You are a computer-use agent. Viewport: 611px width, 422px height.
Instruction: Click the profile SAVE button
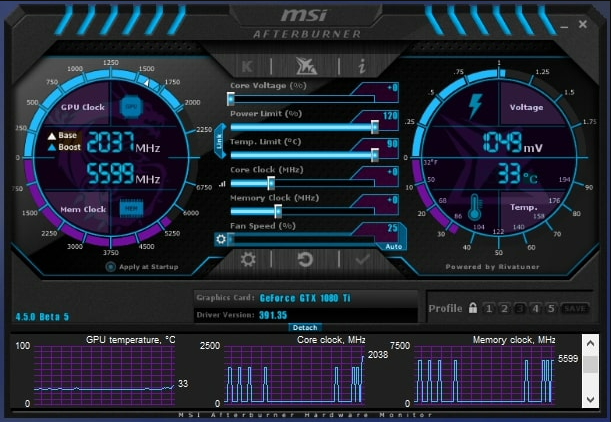click(x=575, y=309)
